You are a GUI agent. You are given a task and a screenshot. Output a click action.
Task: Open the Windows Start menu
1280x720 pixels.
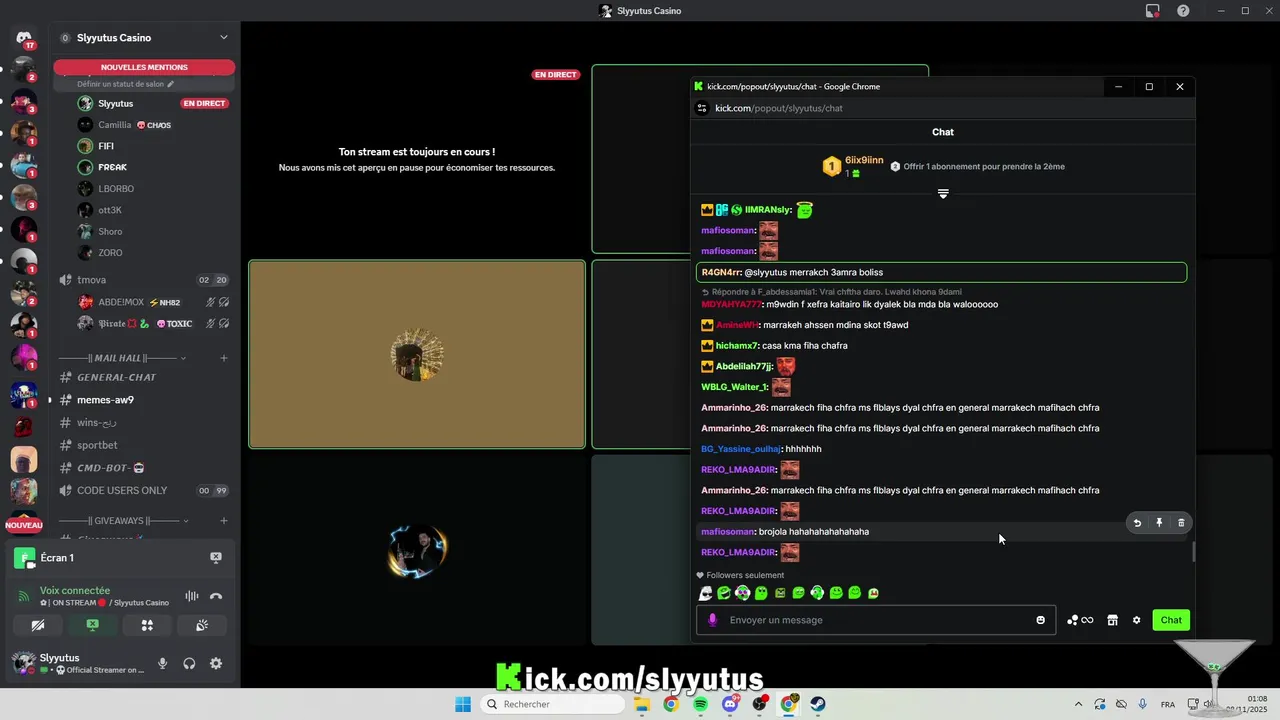coord(463,704)
